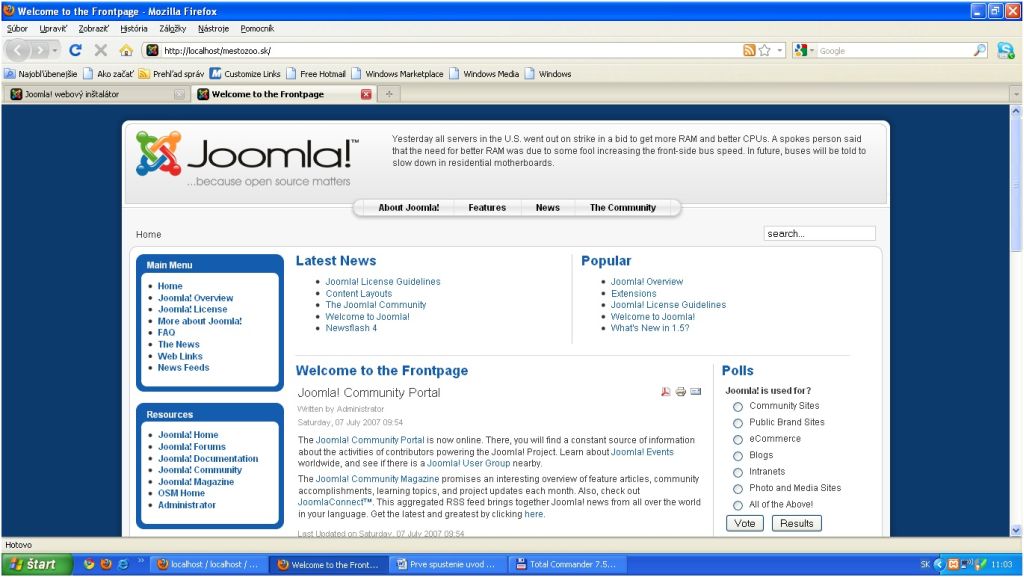This screenshot has width=1024, height=577.
Task: Click the e-mail article icon
Action: (696, 392)
